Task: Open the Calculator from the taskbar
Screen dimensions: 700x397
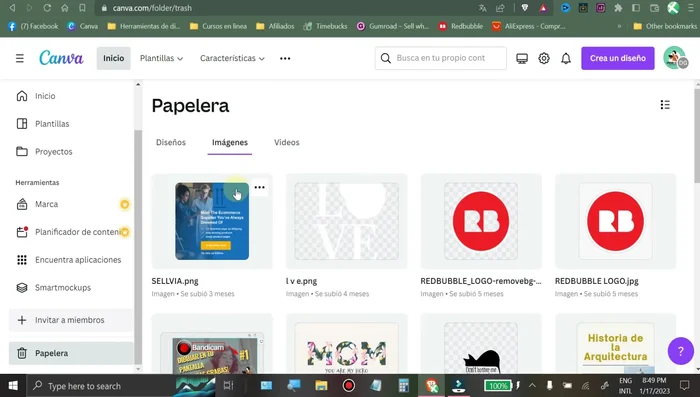Action: click(404, 385)
